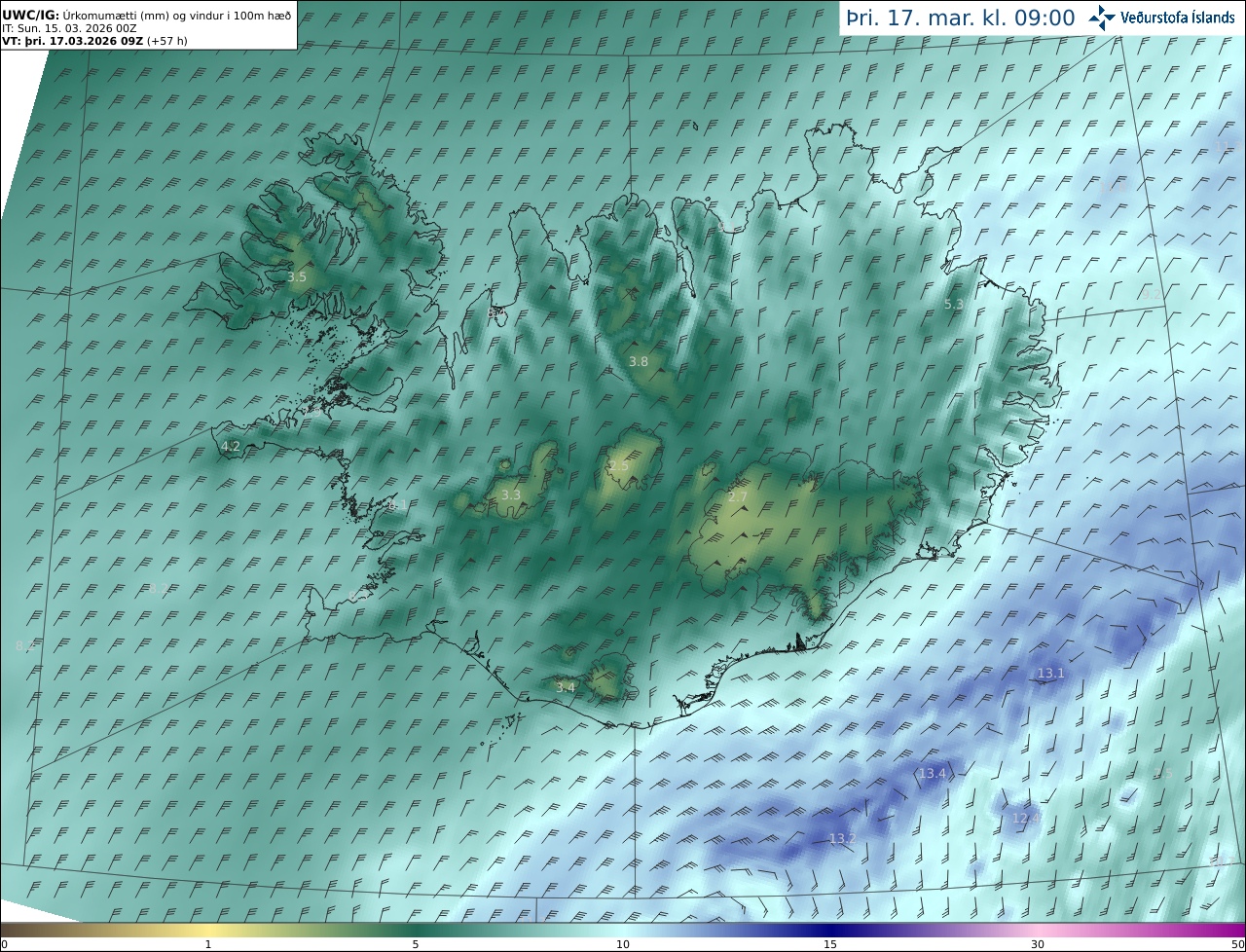Click the colorbar tick label 30
Screen dimensions: 1246x952
1038,944
